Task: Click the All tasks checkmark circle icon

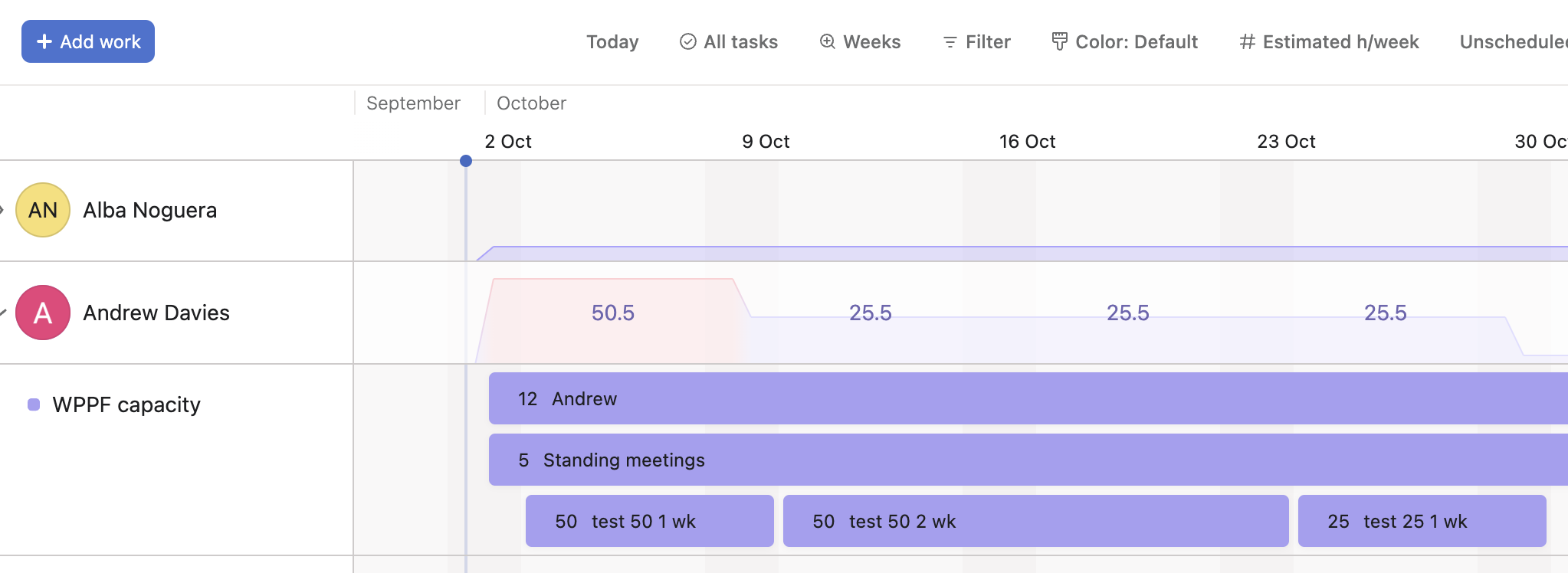Action: tap(687, 41)
